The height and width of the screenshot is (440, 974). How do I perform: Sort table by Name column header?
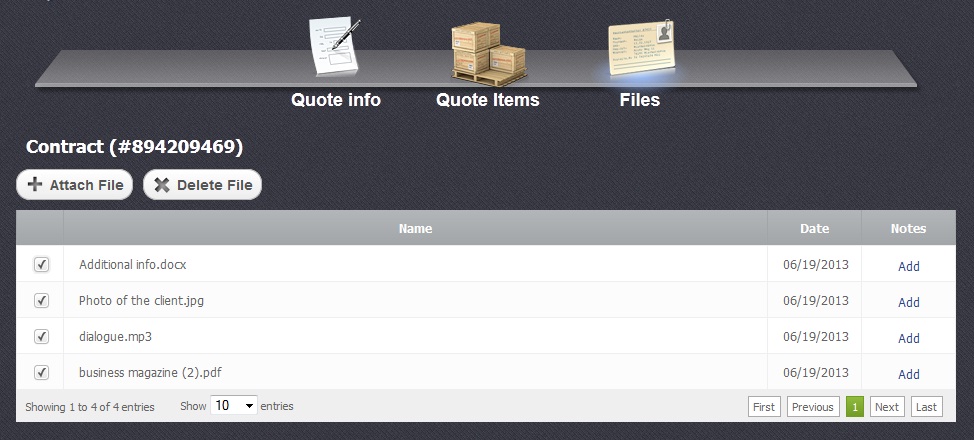[x=415, y=229]
